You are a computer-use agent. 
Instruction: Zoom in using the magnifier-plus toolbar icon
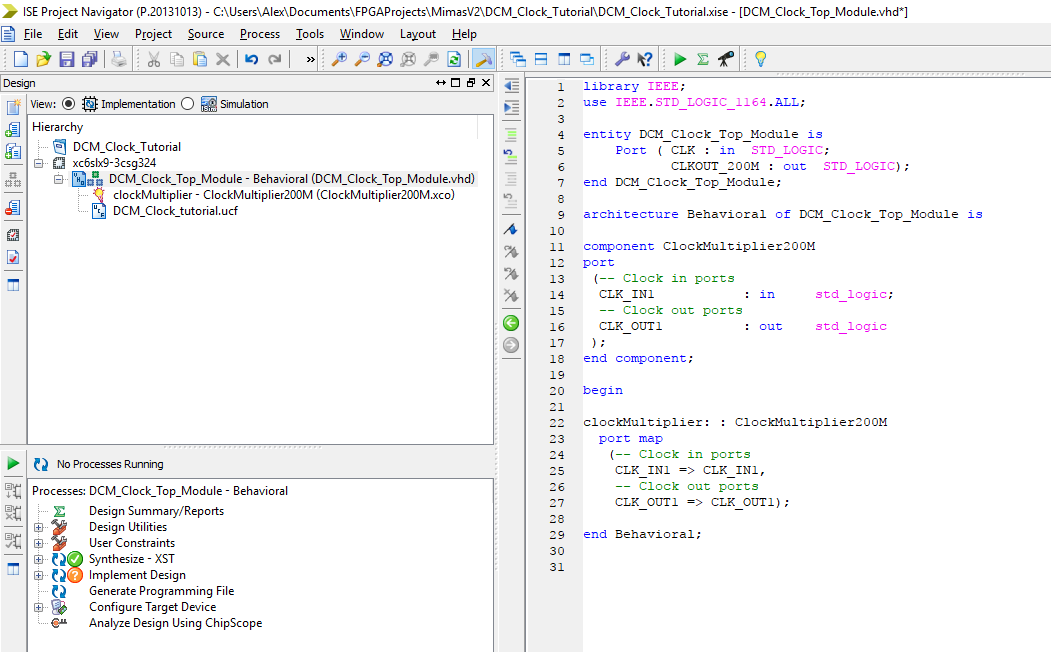click(339, 59)
